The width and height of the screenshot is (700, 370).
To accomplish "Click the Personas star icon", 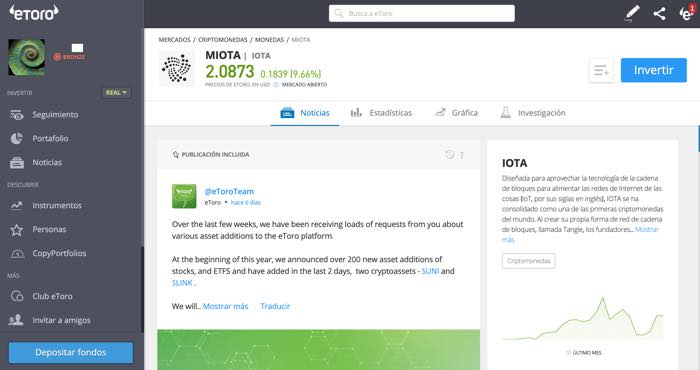I will (17, 230).
